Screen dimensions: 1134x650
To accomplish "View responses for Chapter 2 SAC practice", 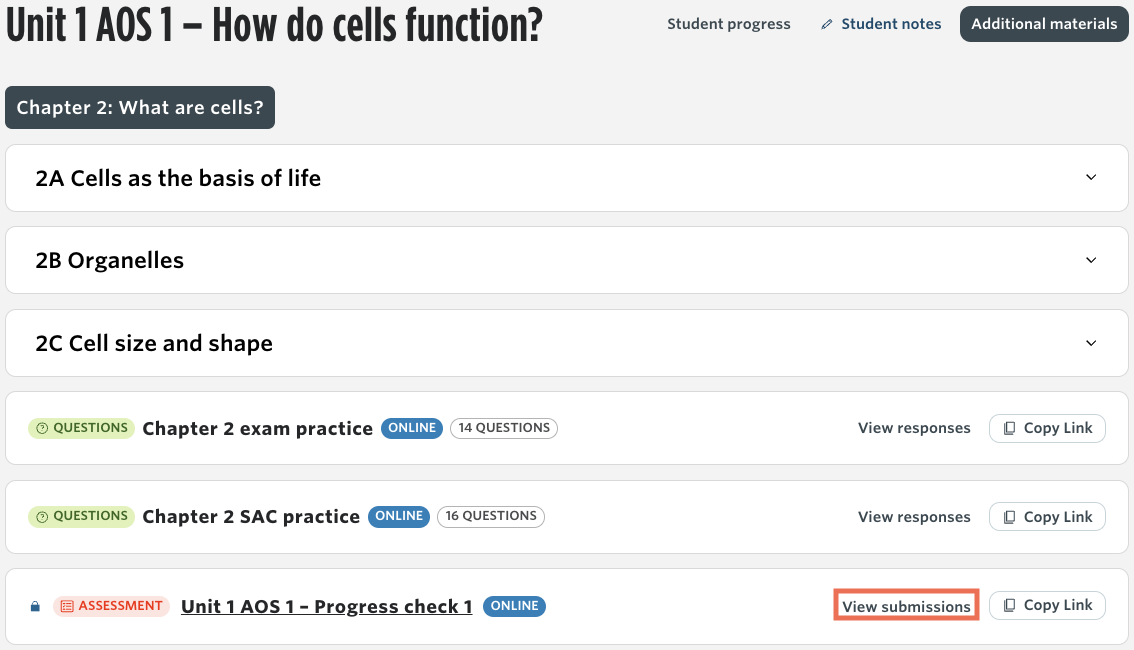I will [914, 517].
